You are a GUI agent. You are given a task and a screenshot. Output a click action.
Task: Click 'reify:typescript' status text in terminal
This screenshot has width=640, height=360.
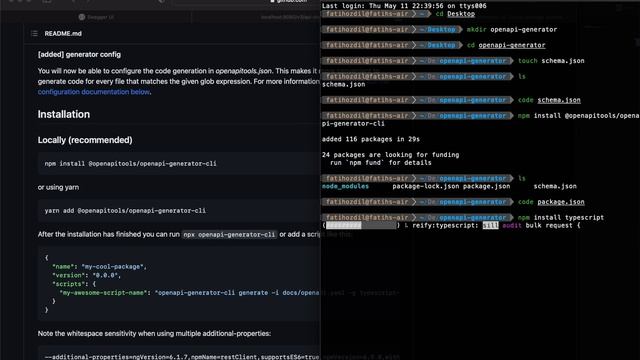445,225
